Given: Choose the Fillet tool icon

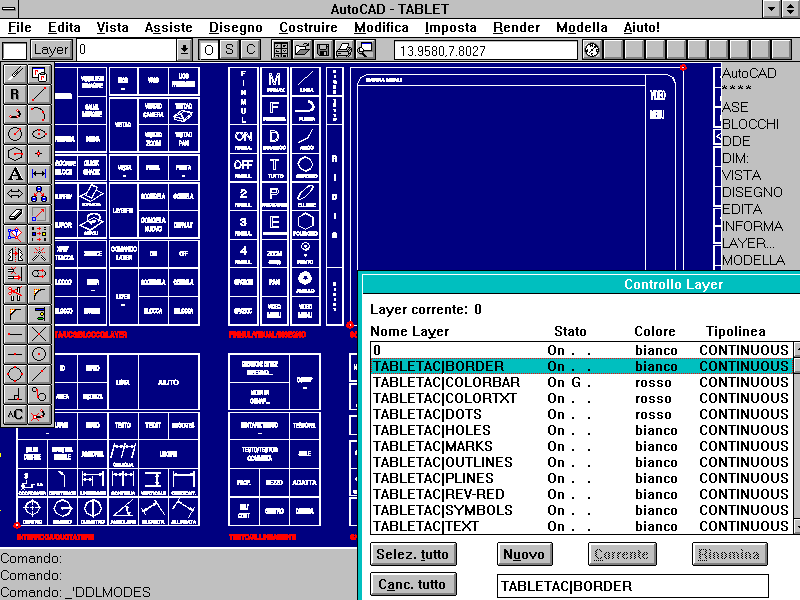Looking at the screenshot, I should 39,294.
